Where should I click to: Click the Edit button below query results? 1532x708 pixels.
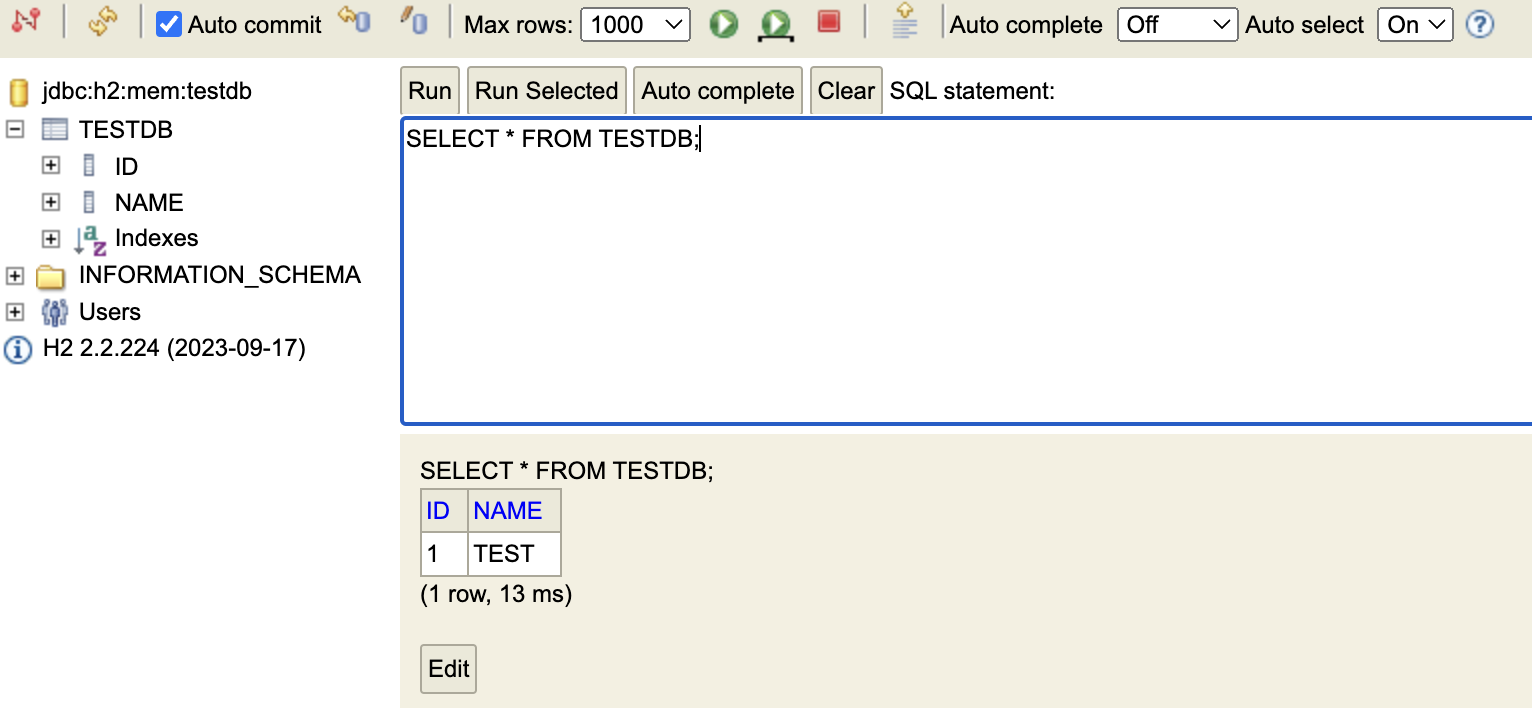[447, 668]
